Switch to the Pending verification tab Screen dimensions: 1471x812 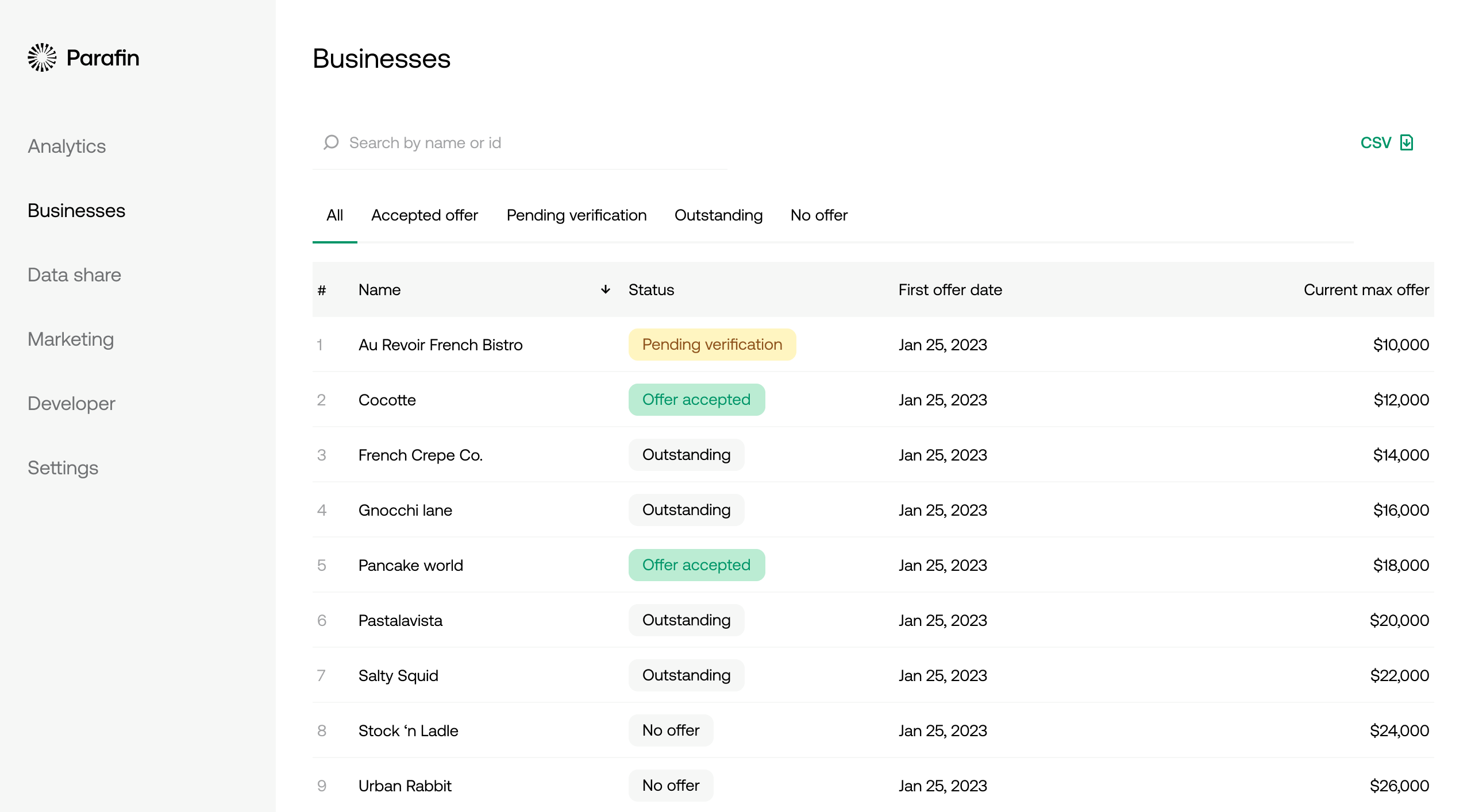(576, 215)
